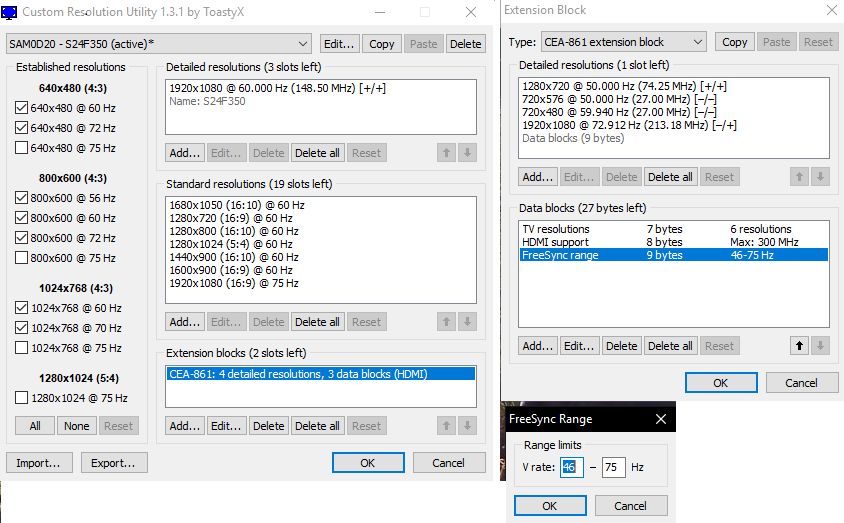
Task: Enable 800x600 @ 75 Hz
Action: [x=21, y=257]
